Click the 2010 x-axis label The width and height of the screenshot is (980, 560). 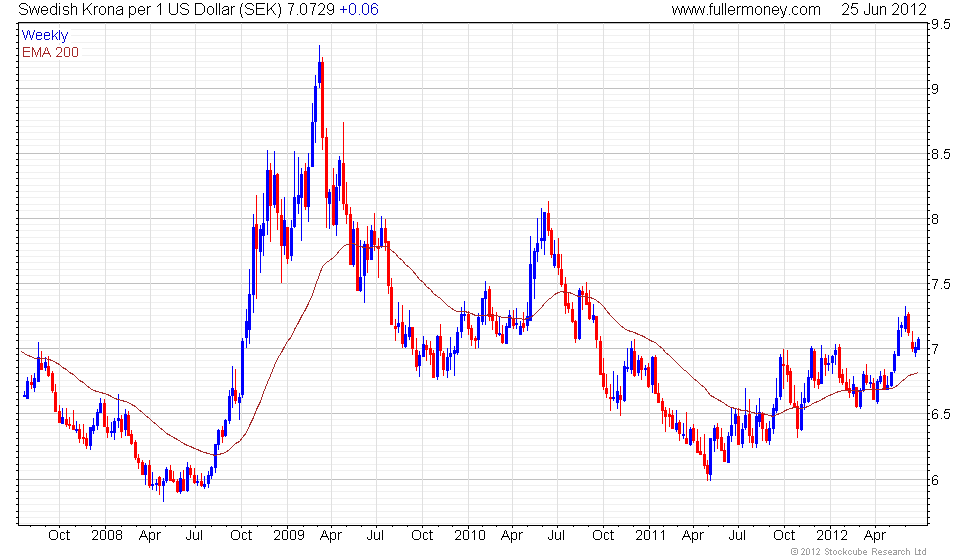coord(469,536)
